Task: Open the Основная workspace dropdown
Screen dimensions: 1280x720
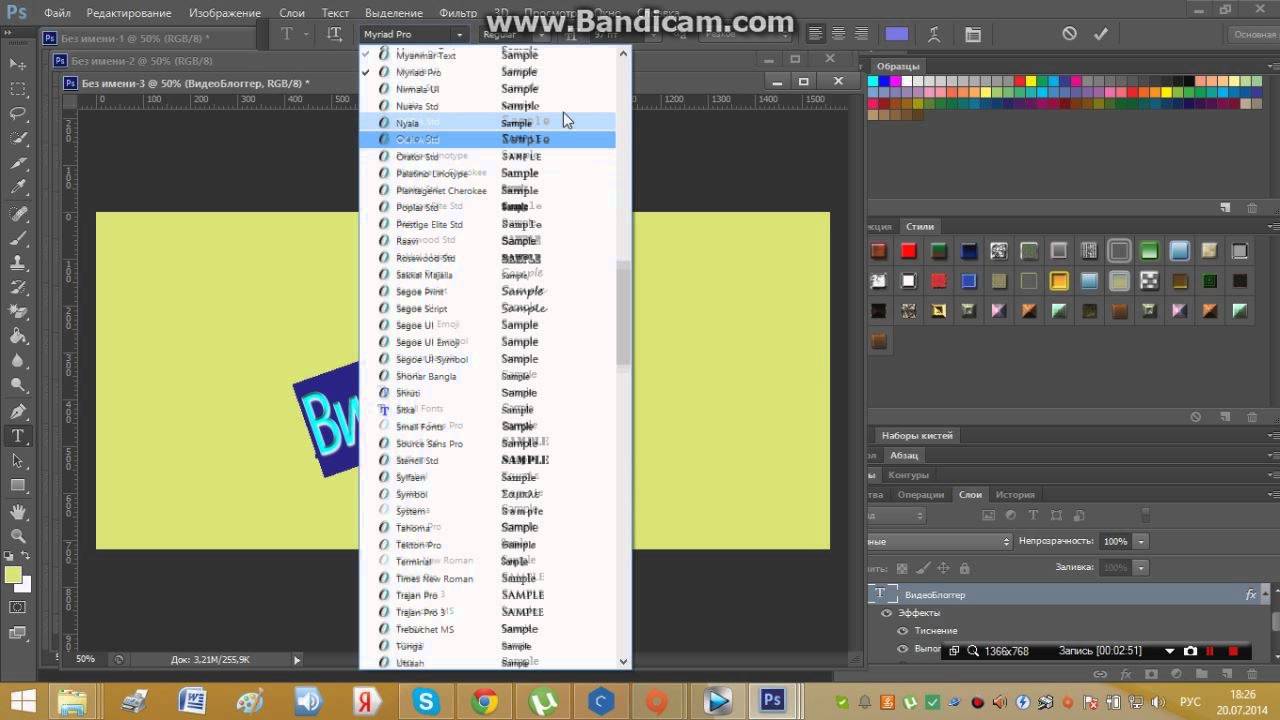Action: (1254, 34)
